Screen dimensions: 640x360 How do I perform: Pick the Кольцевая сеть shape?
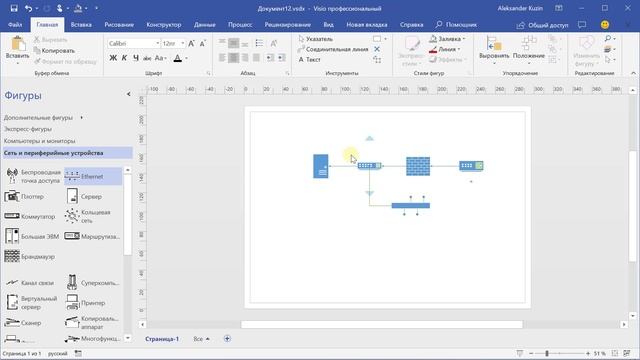(88, 216)
